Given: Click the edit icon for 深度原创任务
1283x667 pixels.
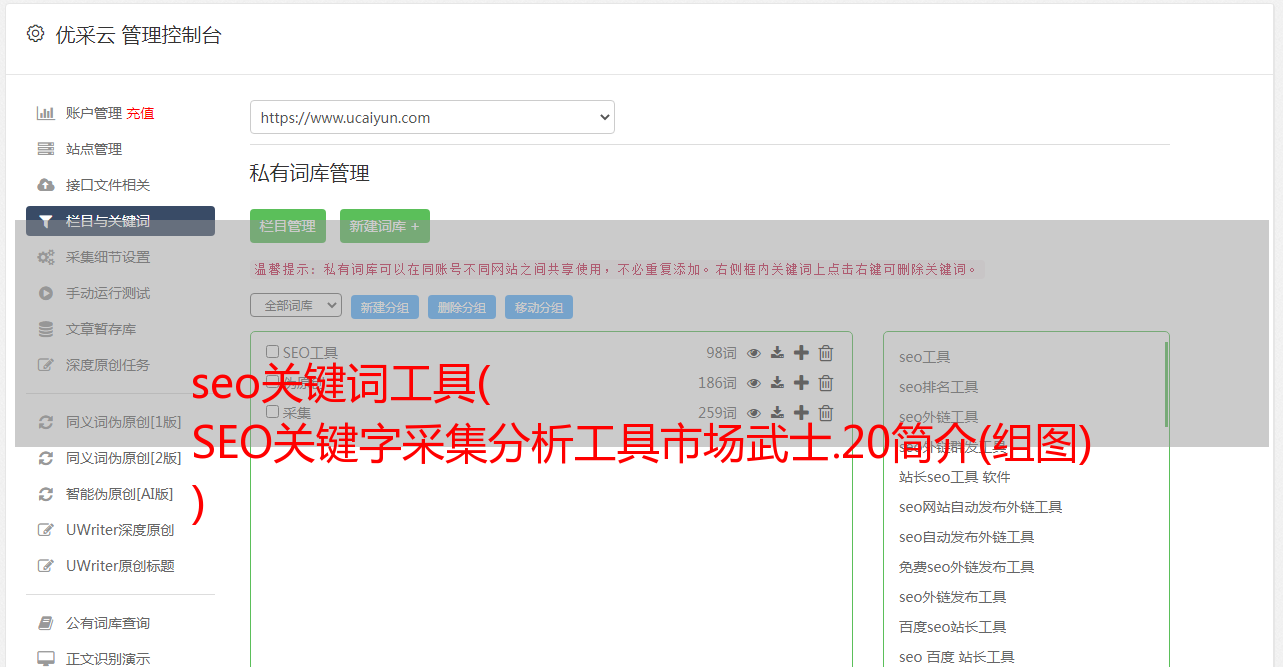Looking at the screenshot, I should pyautogui.click(x=46, y=365).
